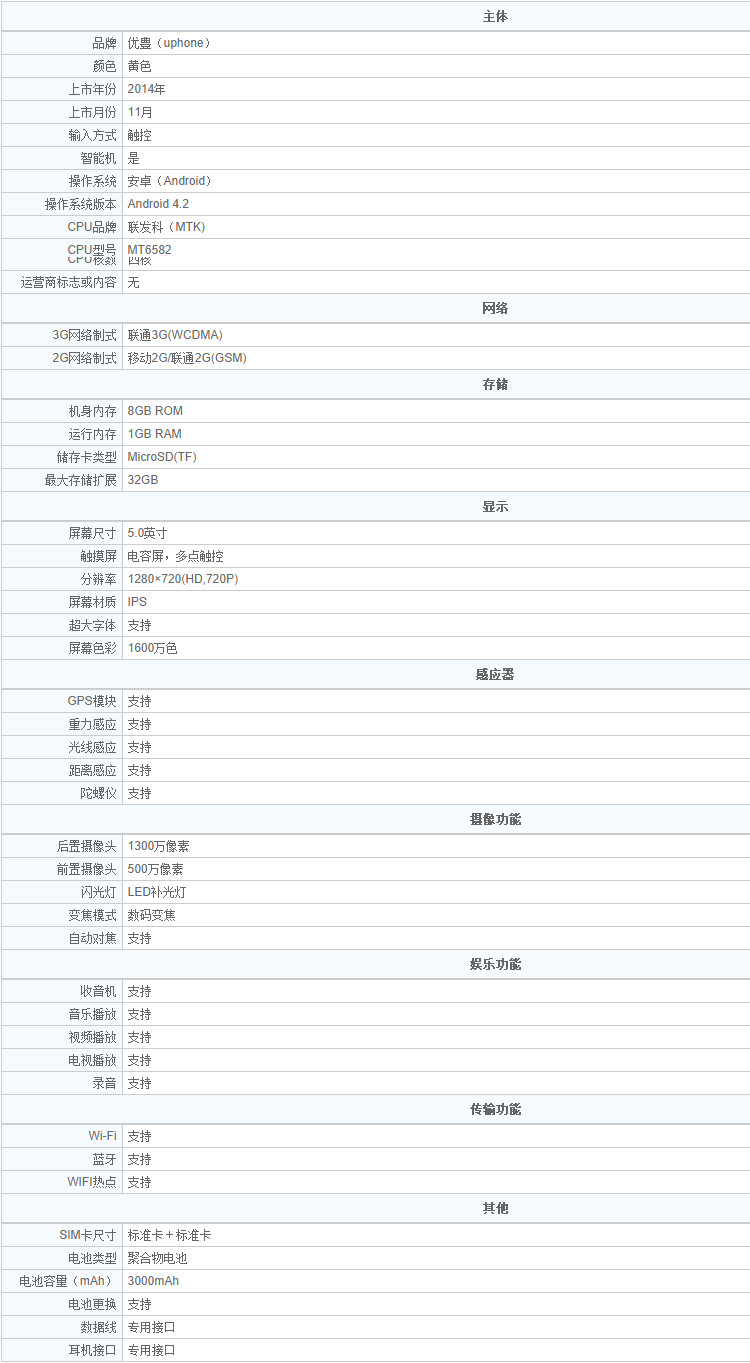Select the battery capacity '3000mAh'
Screen dimensions: 750x1363
[x=154, y=1281]
